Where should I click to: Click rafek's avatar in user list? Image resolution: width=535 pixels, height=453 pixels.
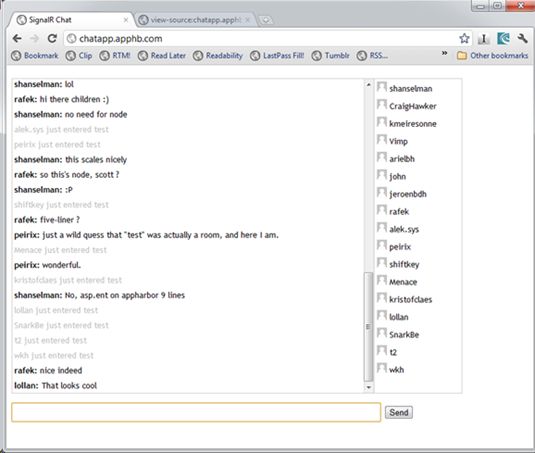(382, 210)
